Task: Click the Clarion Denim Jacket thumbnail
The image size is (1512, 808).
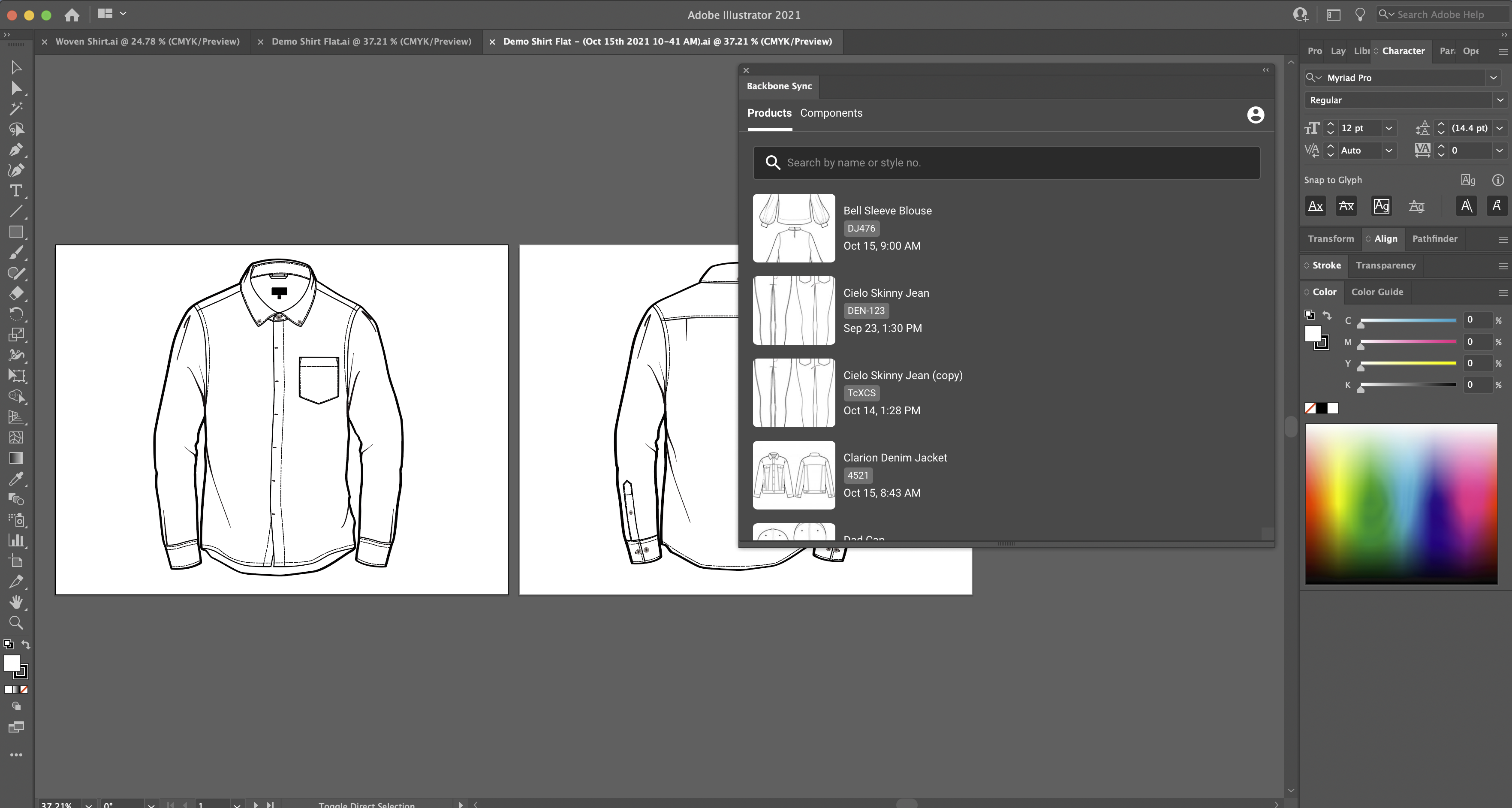Action: tap(794, 476)
